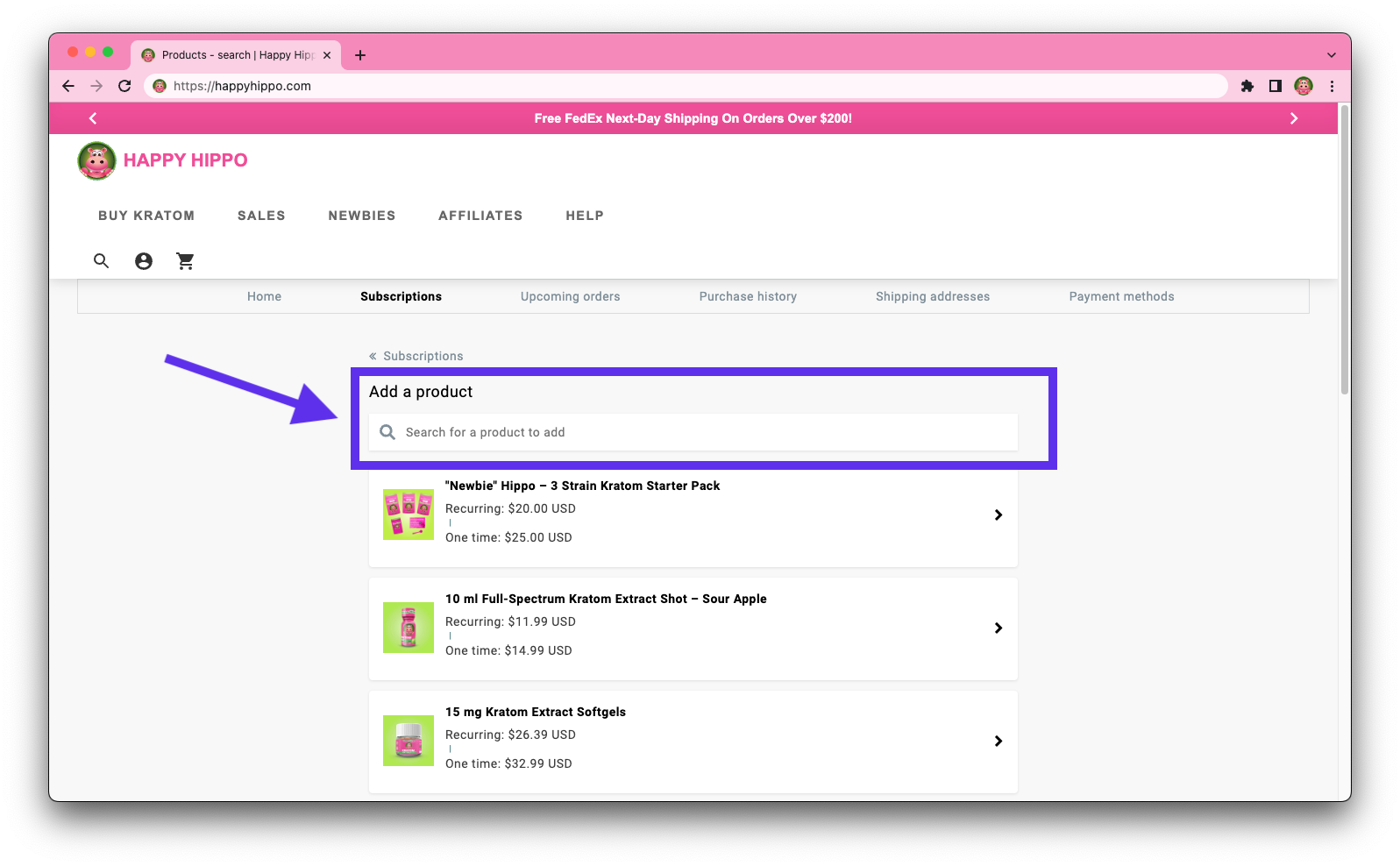
Task: Click Sour Apple Extract Shot thumbnail
Action: [409, 628]
